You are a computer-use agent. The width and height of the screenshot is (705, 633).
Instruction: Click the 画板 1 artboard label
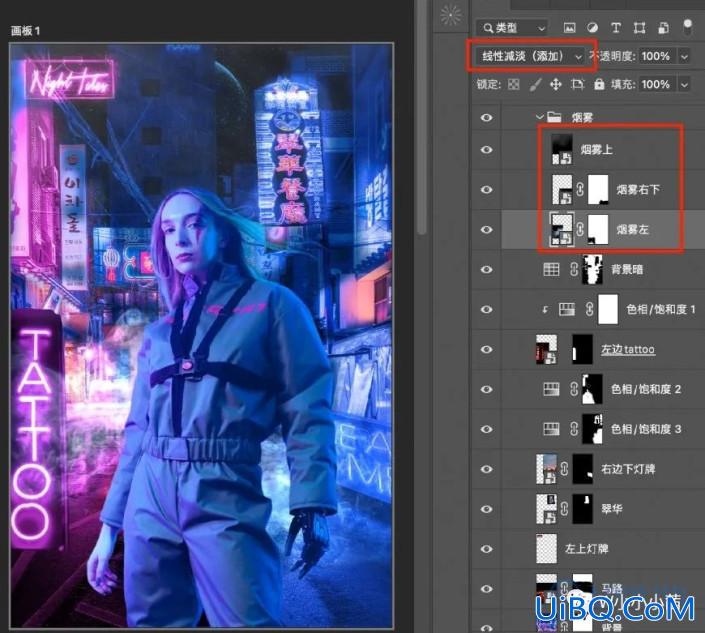pyautogui.click(x=25, y=31)
